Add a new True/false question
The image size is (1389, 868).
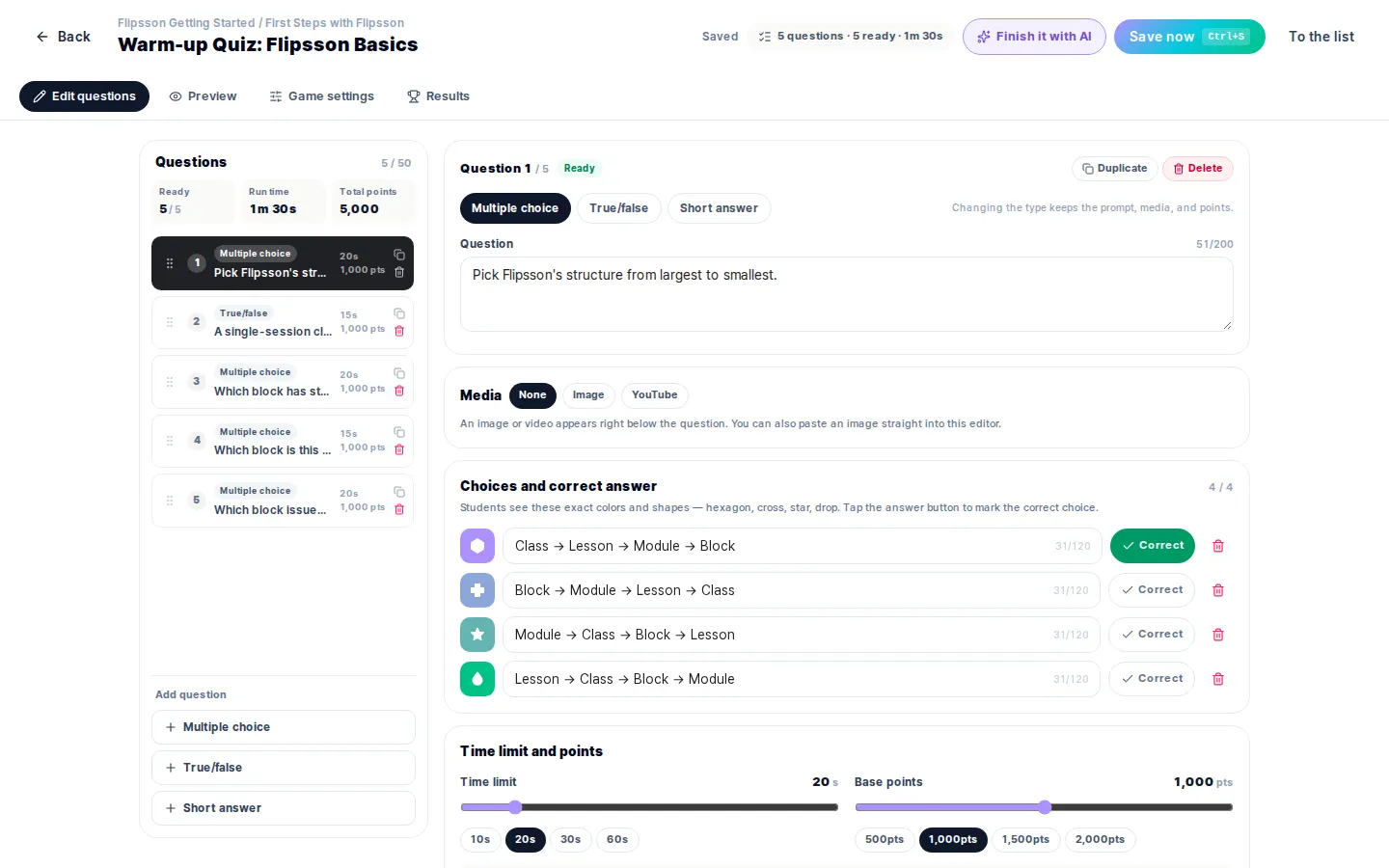pyautogui.click(x=284, y=768)
